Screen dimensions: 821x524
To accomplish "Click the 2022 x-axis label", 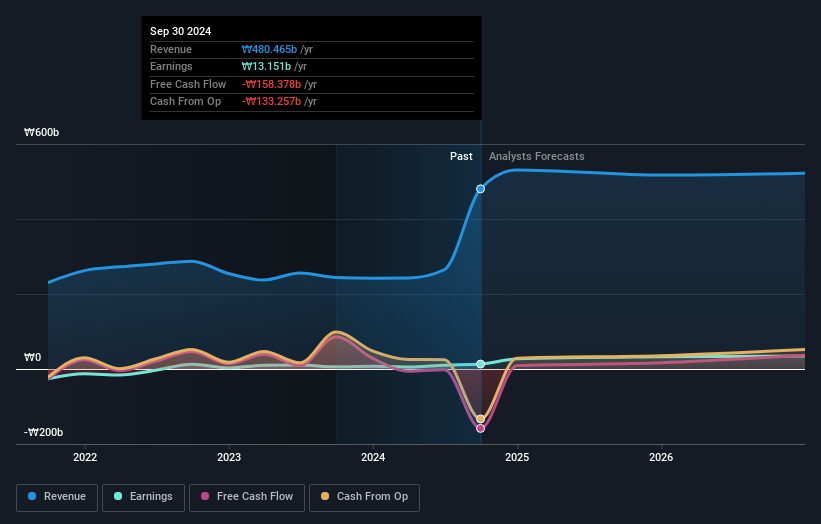I will coord(85,458).
